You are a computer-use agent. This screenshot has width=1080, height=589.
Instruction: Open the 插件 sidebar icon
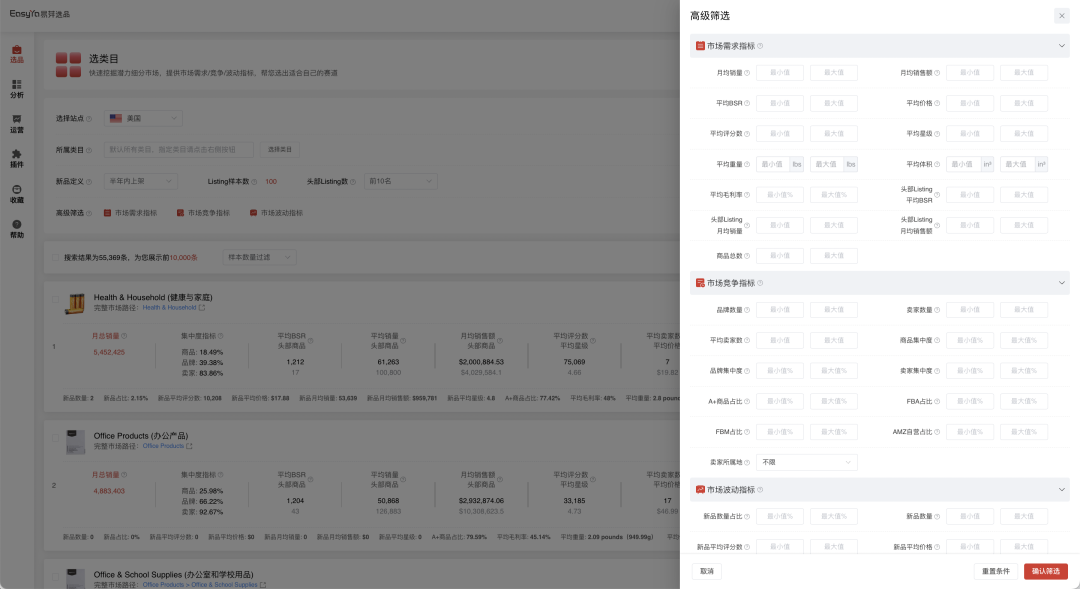pyautogui.click(x=17, y=158)
